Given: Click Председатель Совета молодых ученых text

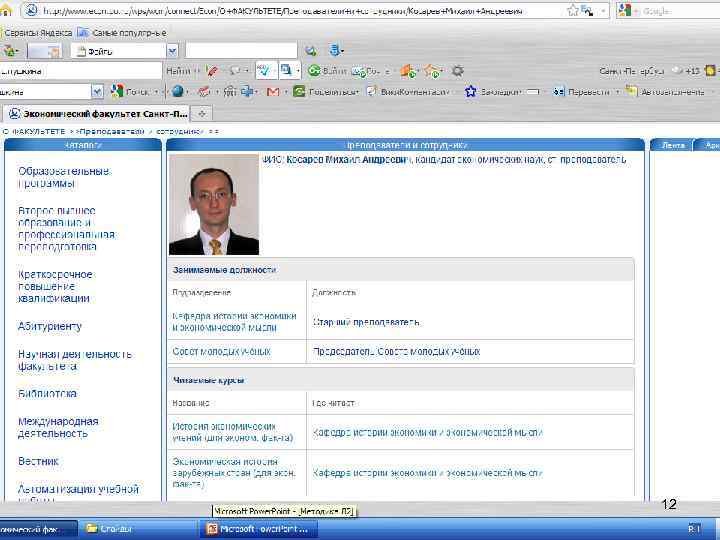Looking at the screenshot, I should (396, 352).
